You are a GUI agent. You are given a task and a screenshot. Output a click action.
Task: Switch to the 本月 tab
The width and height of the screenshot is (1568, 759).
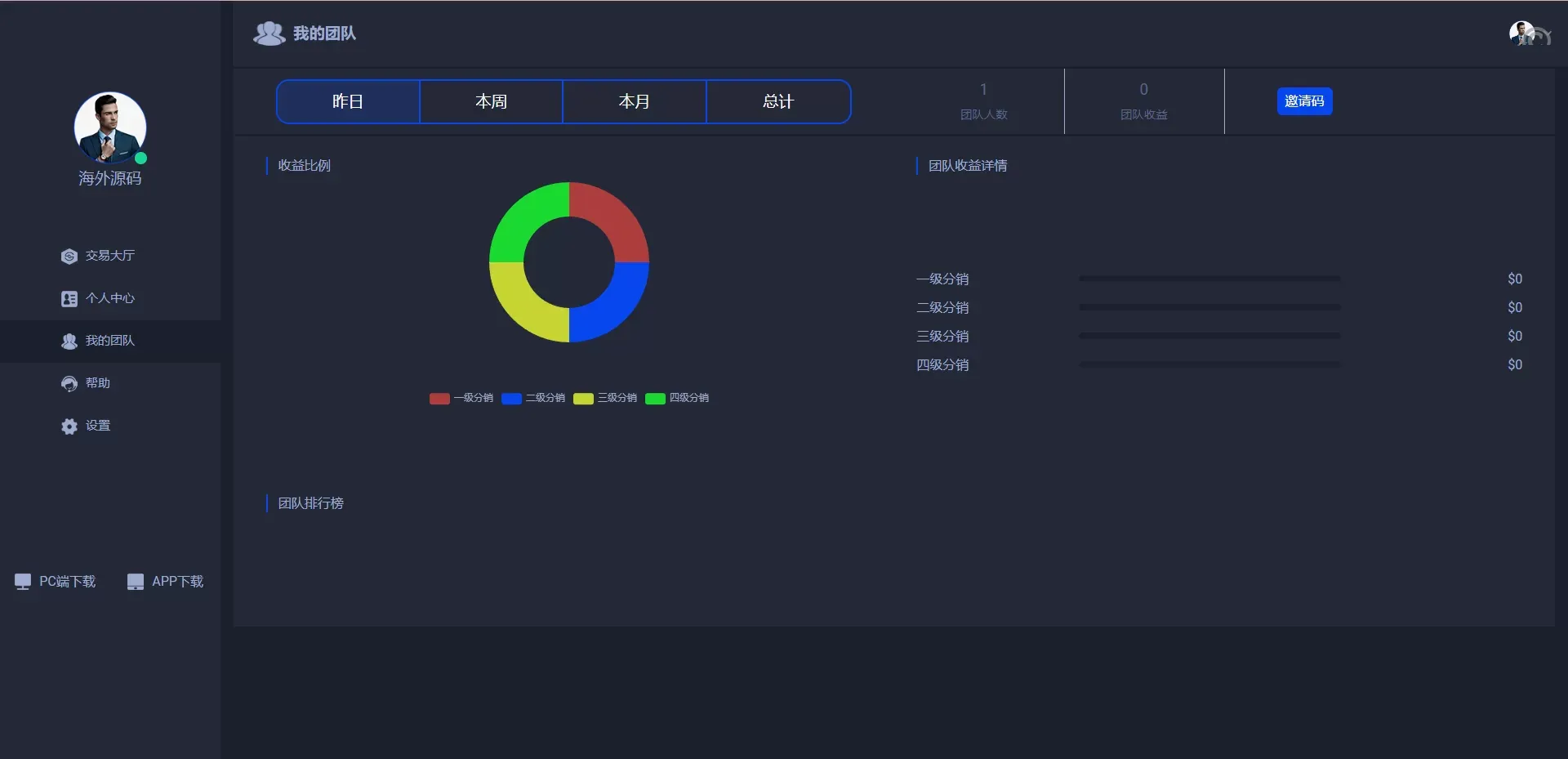(635, 101)
